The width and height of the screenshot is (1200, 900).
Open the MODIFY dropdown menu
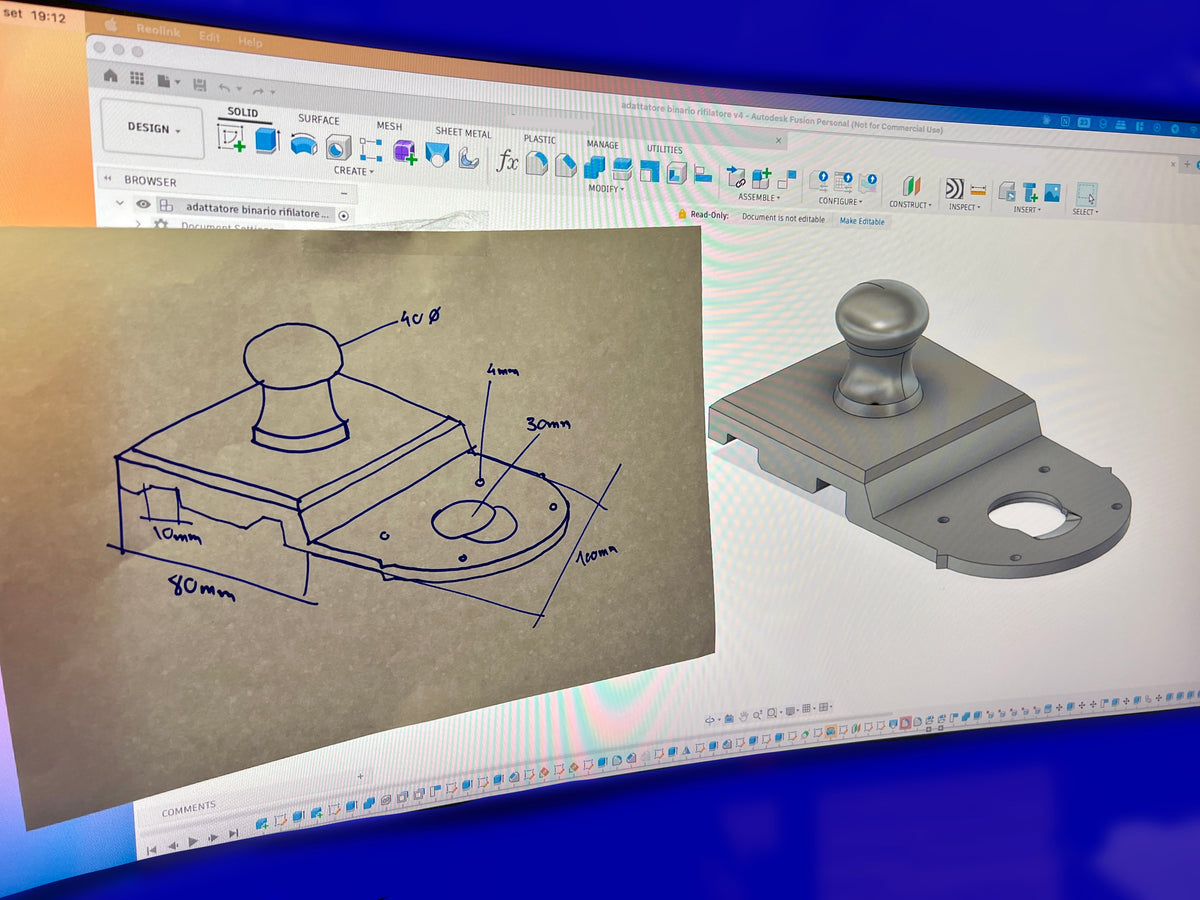click(x=606, y=189)
